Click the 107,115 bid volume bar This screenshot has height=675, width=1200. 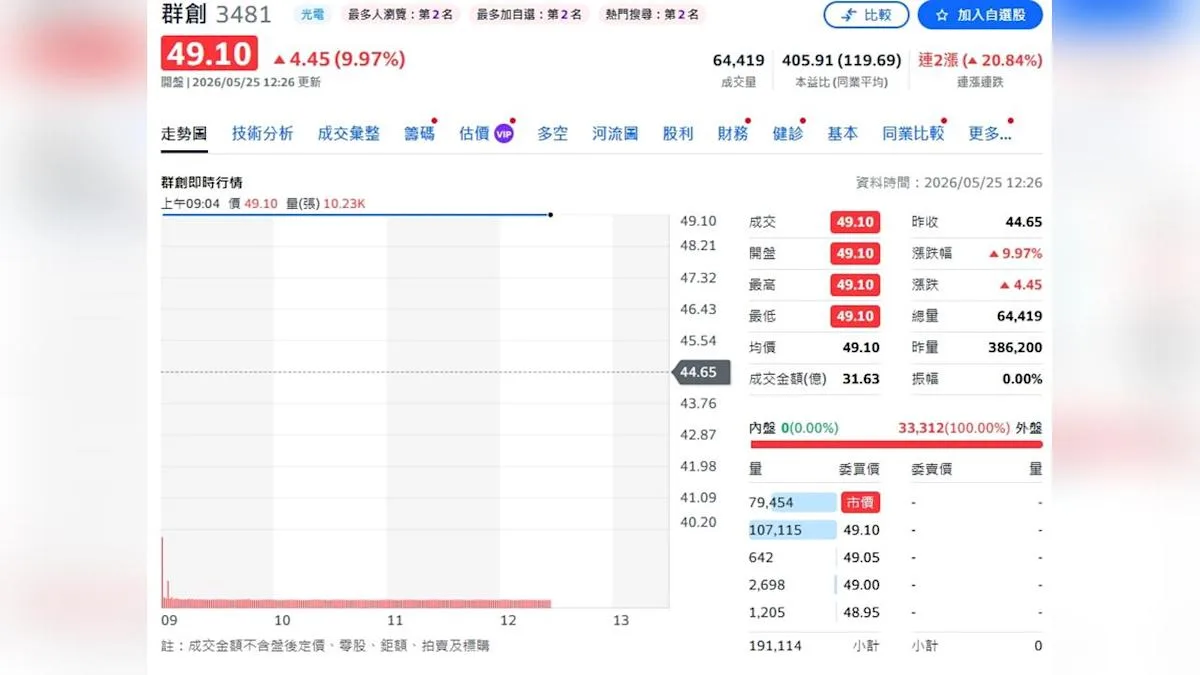coord(792,530)
